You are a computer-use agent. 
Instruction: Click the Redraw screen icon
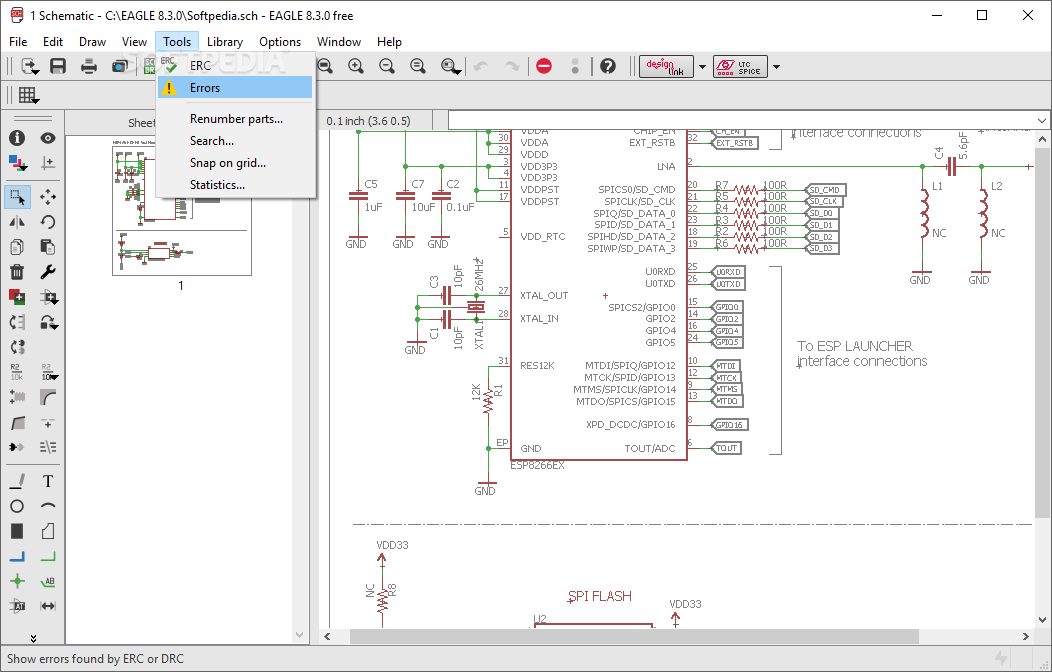pyautogui.click(x=417, y=66)
